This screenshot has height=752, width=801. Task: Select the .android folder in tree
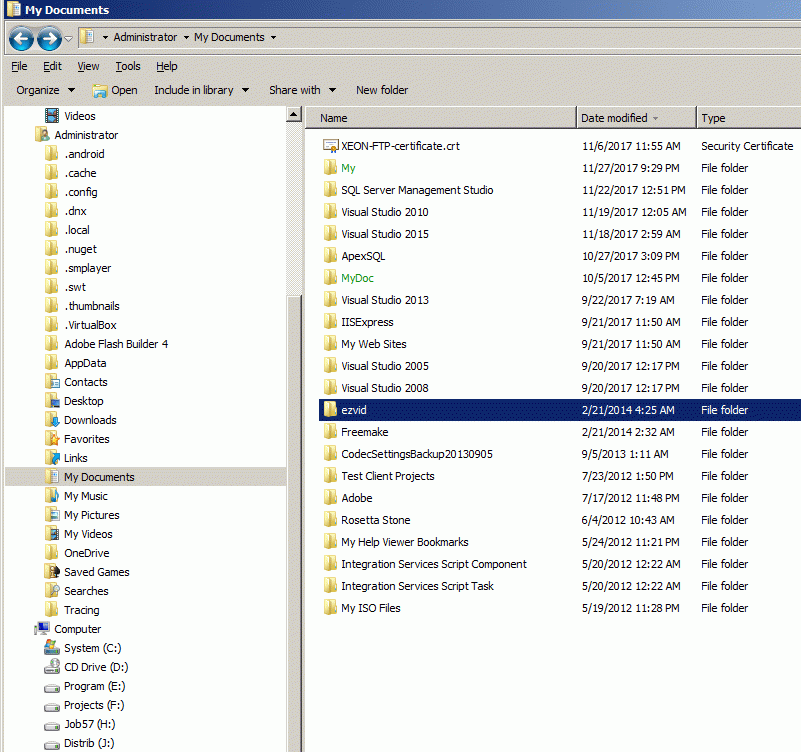click(x=74, y=154)
